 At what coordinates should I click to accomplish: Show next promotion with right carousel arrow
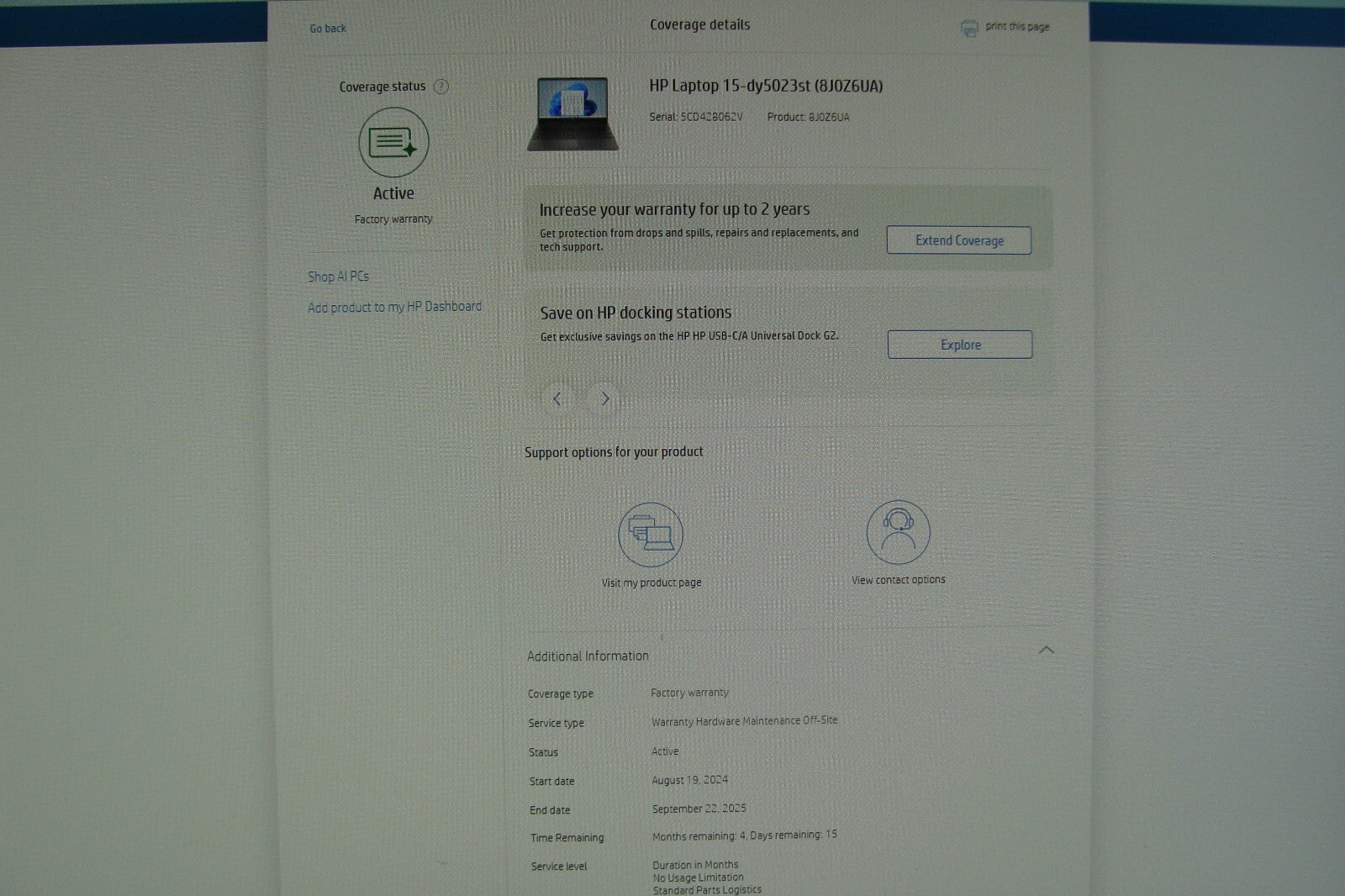604,399
